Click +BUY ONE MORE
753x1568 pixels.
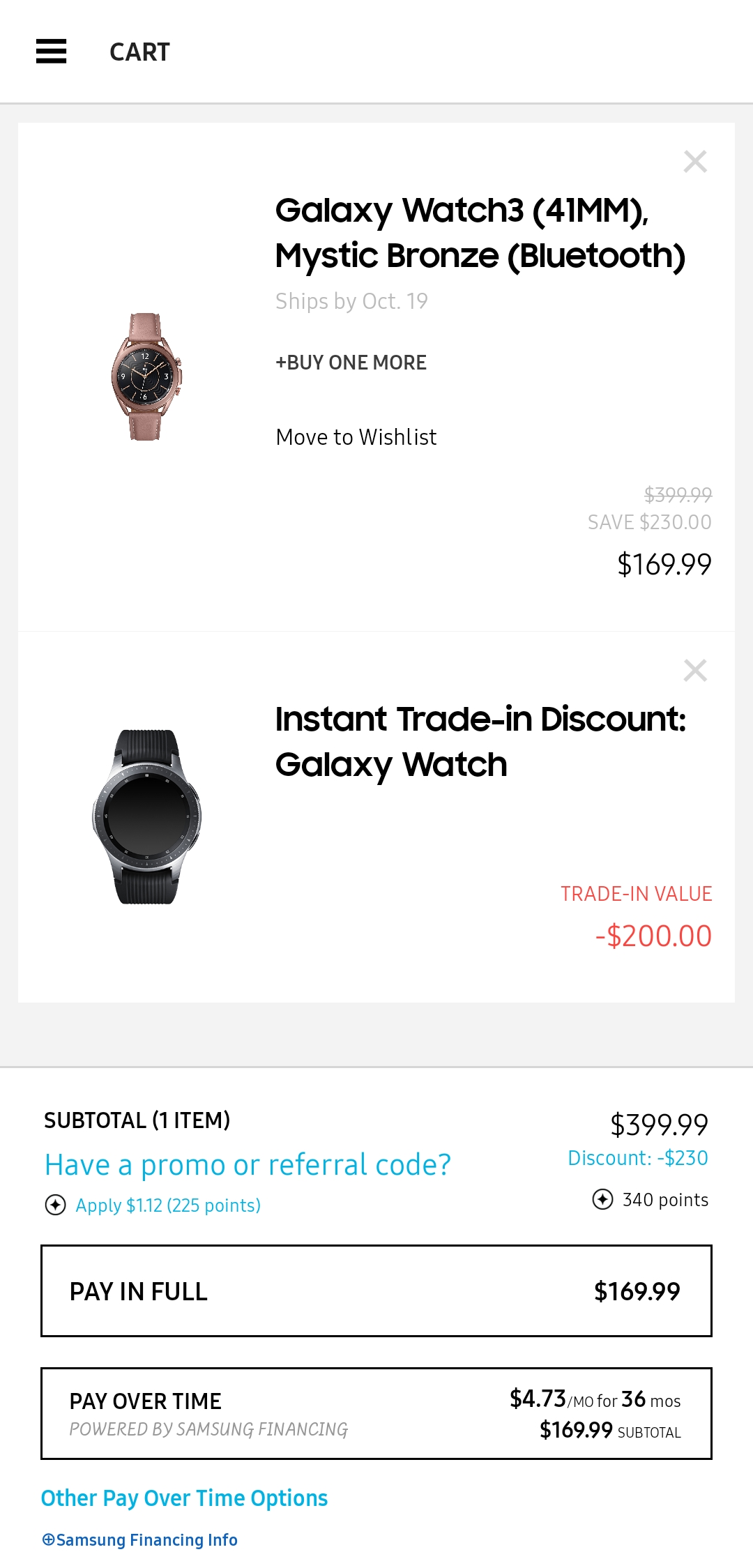click(351, 363)
